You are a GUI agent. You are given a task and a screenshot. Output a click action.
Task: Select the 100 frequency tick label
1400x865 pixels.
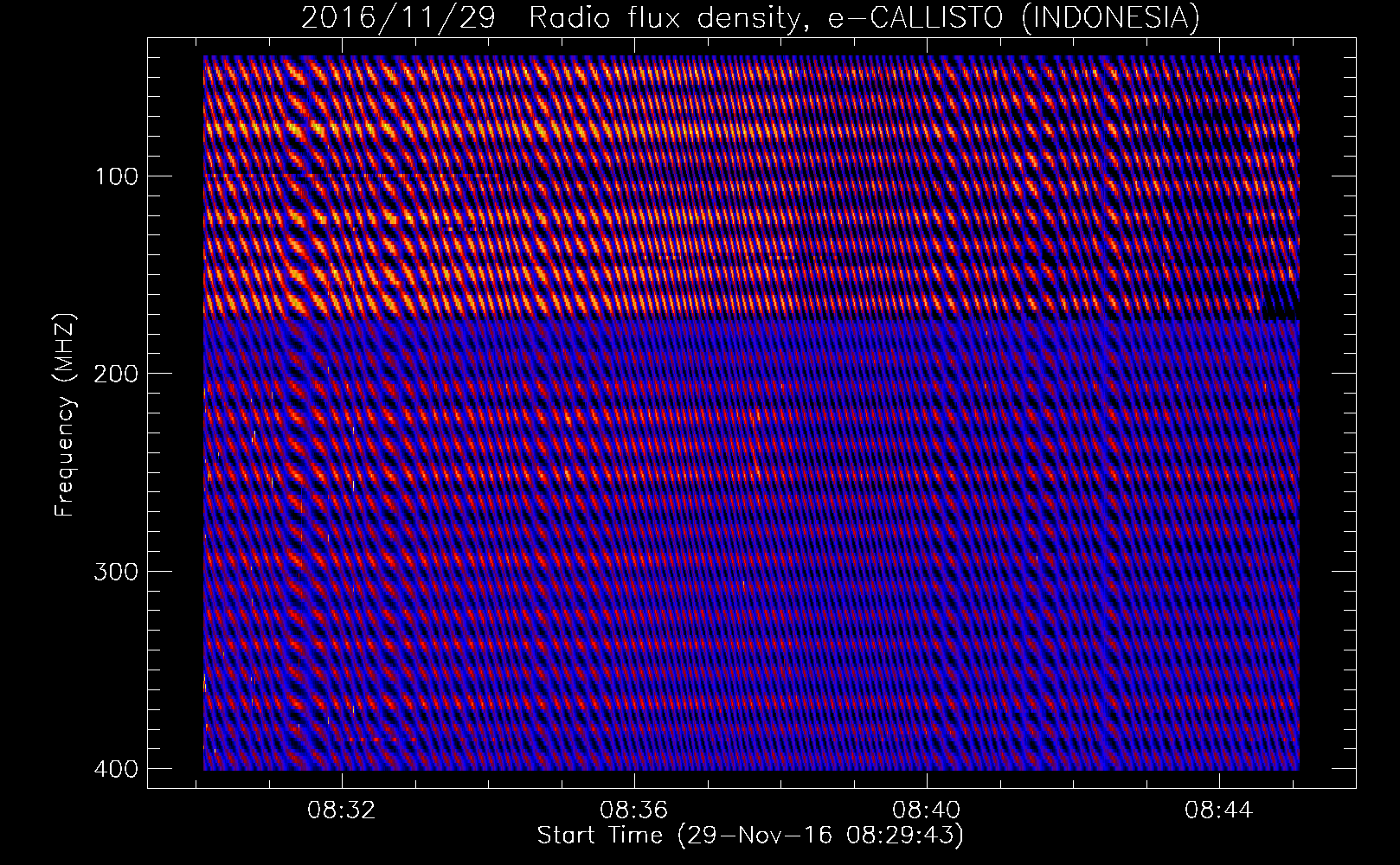(115, 176)
